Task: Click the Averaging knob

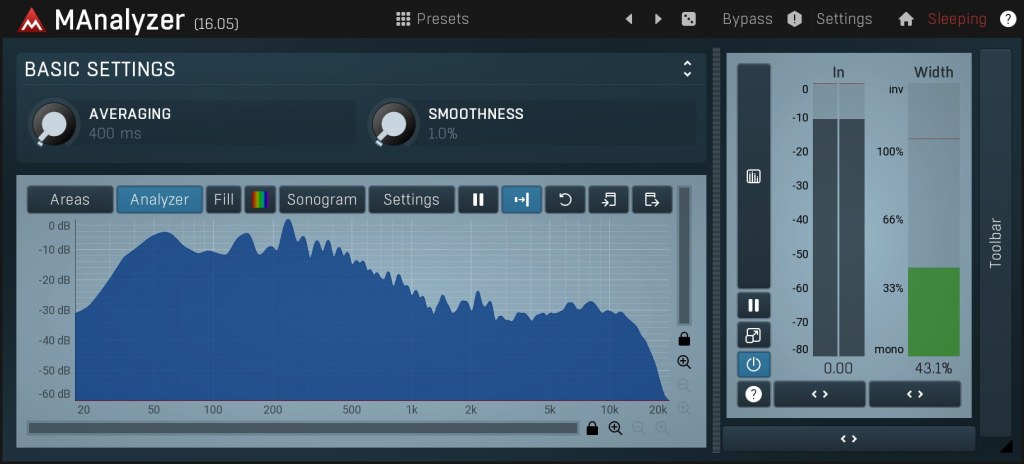Action: [x=54, y=124]
